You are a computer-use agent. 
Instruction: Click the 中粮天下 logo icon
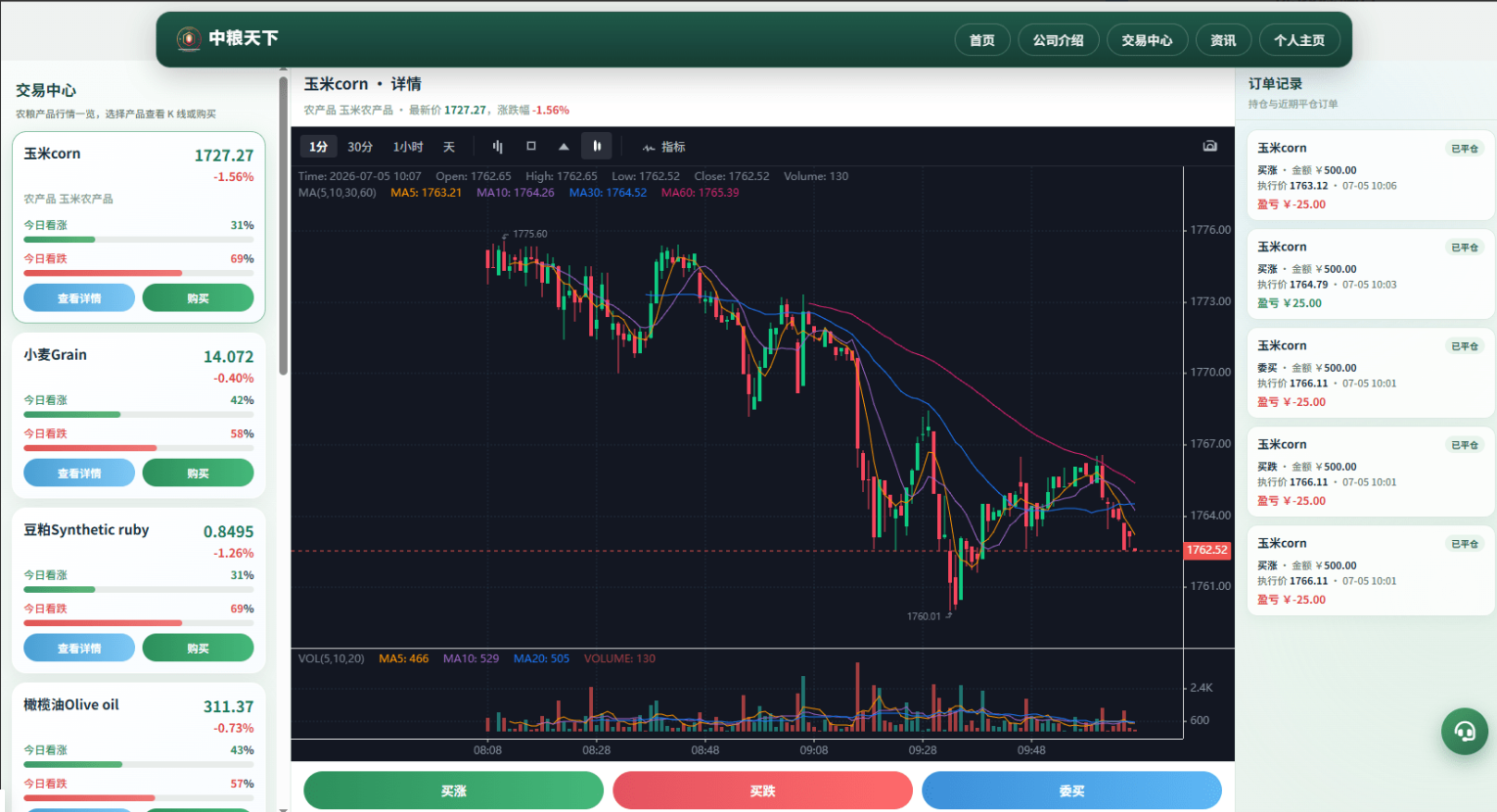coord(189,39)
